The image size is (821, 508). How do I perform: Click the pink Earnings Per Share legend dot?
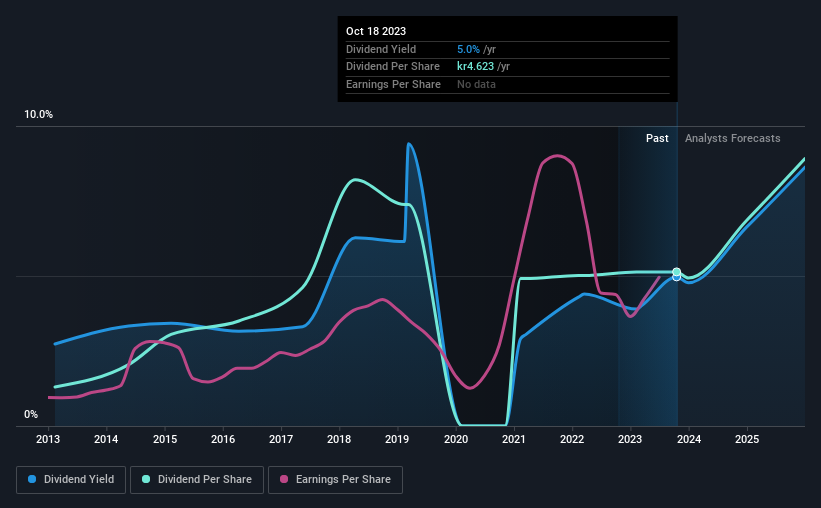pyautogui.click(x=284, y=479)
